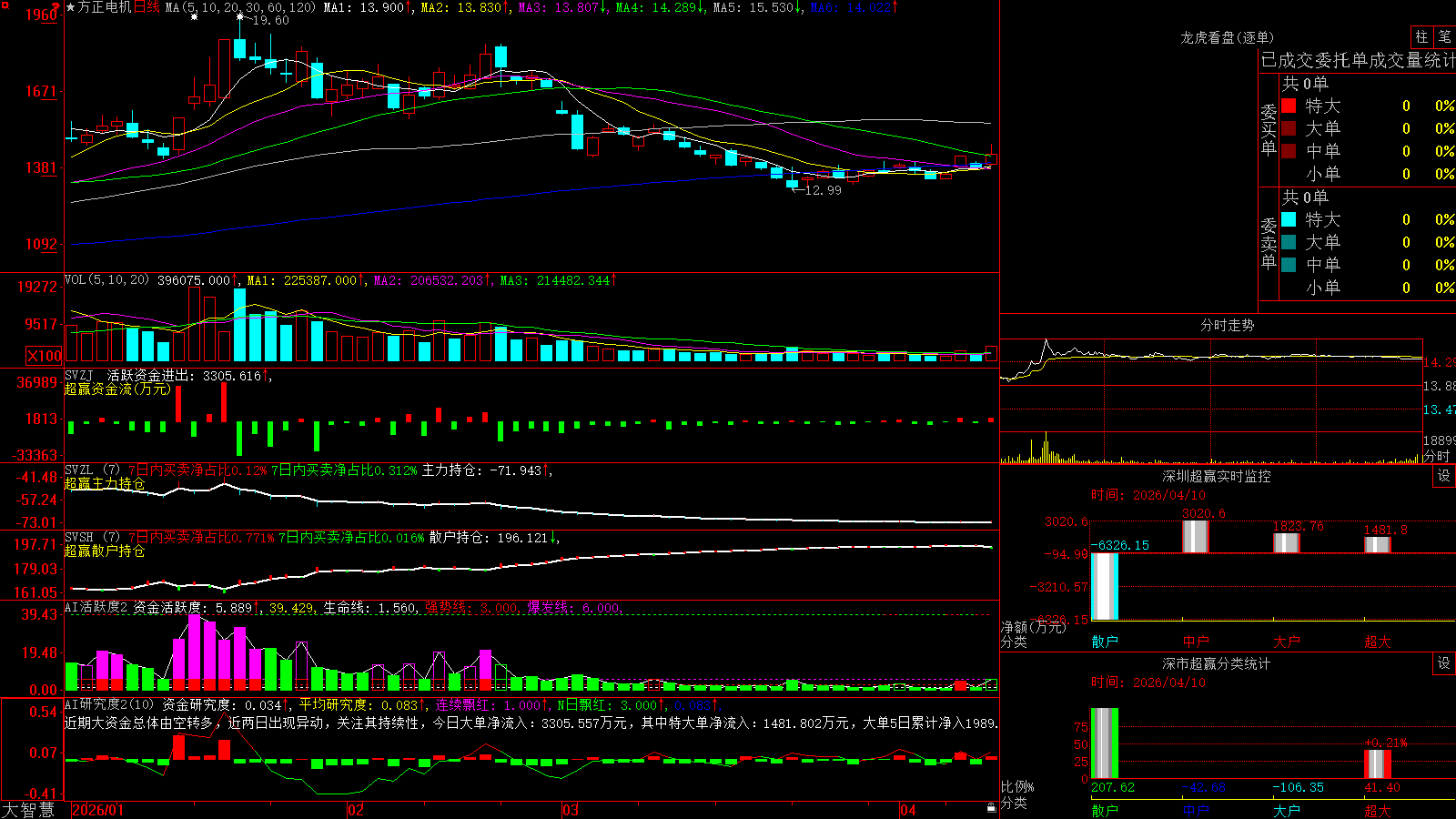
Task: Click the 方正电机 stock name
Action: coord(105,7)
